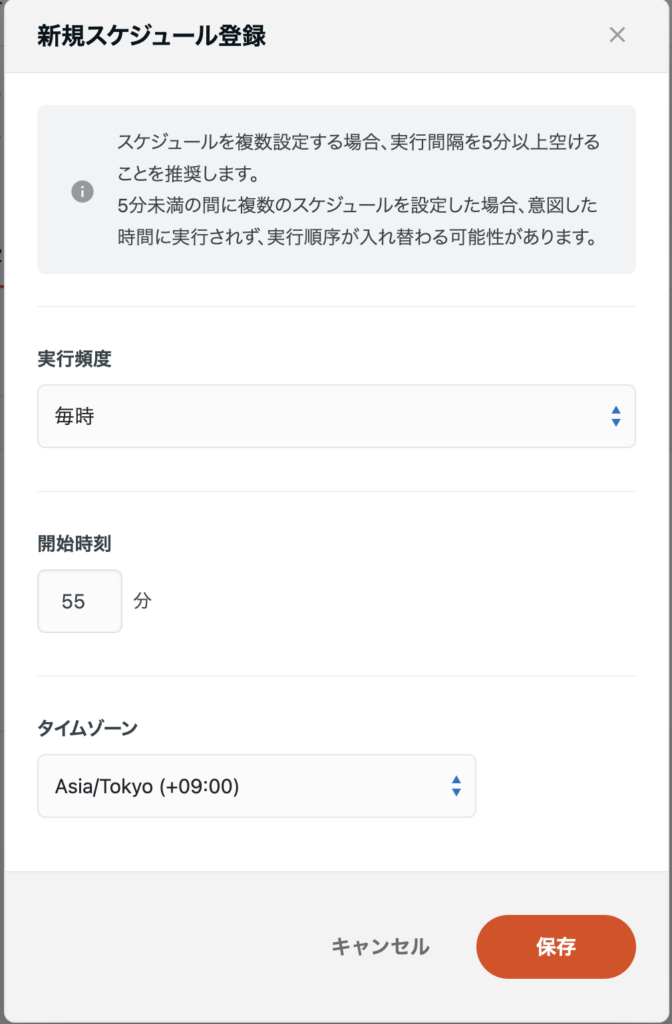
Task: Click the 開始時刻 field label
Action: point(74,544)
